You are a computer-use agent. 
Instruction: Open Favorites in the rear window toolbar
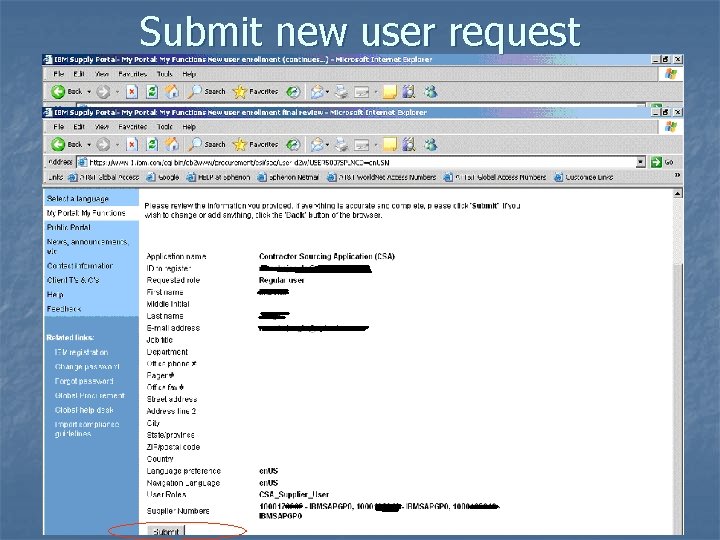click(255, 92)
